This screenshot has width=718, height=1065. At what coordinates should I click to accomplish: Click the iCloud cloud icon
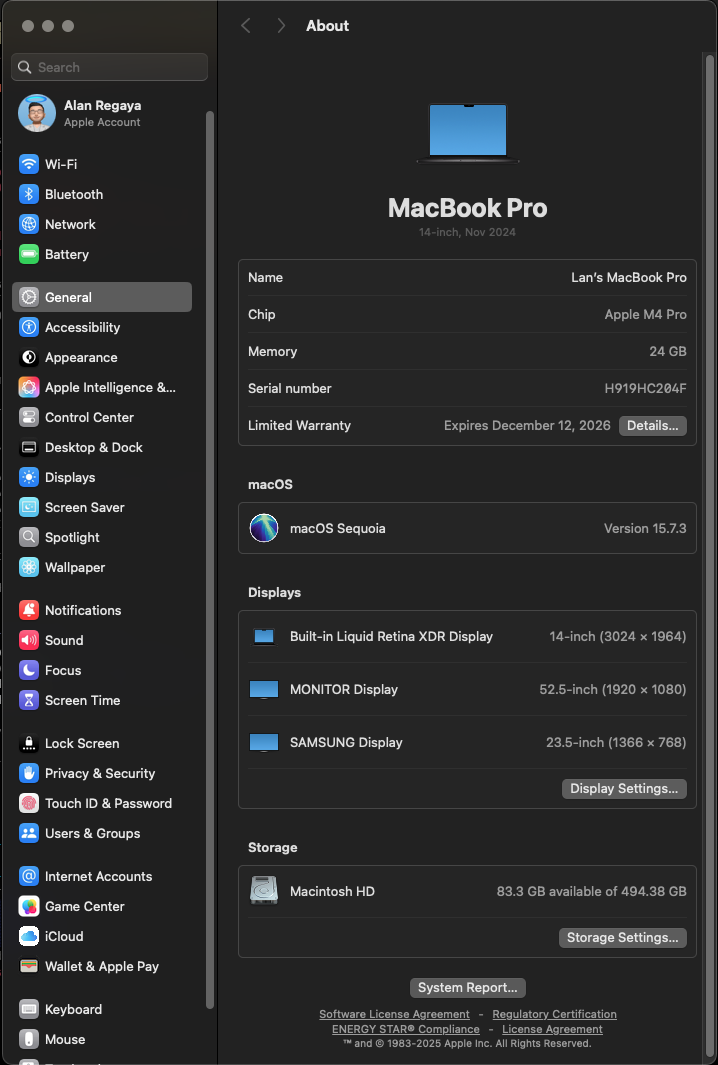(x=29, y=936)
